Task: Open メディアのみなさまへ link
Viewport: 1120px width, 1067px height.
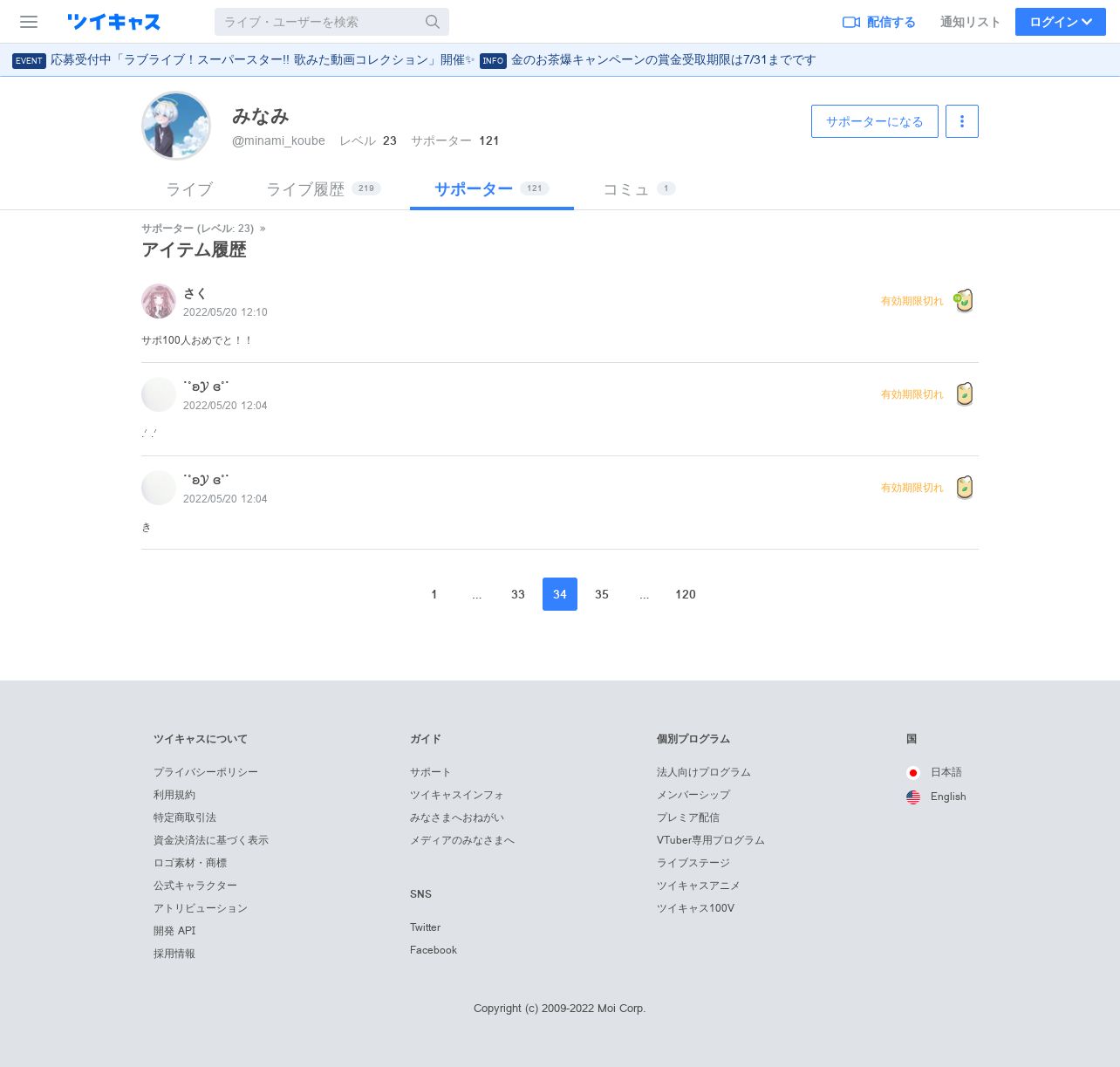Action: coord(462,840)
